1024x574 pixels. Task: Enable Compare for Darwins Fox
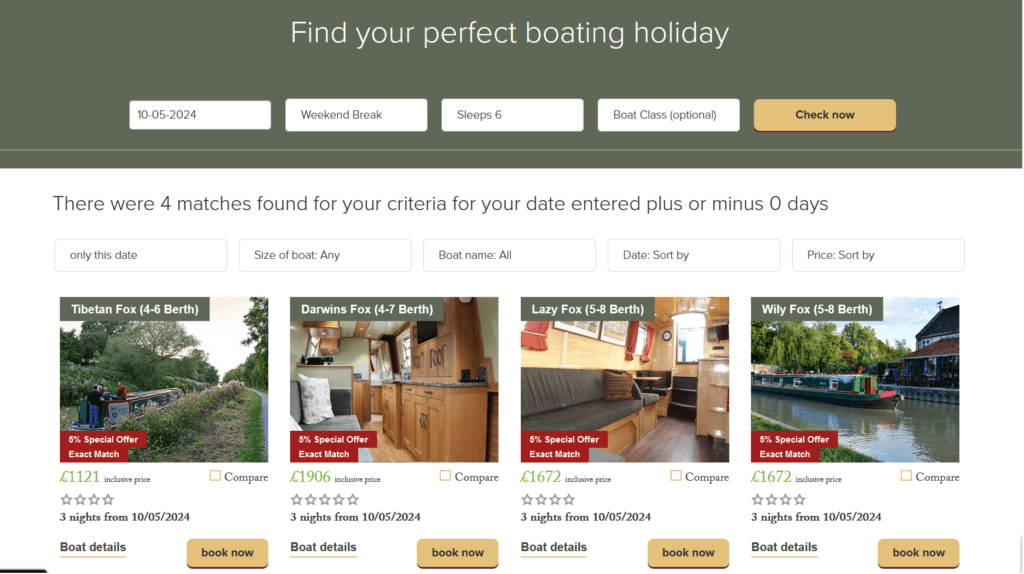point(446,476)
